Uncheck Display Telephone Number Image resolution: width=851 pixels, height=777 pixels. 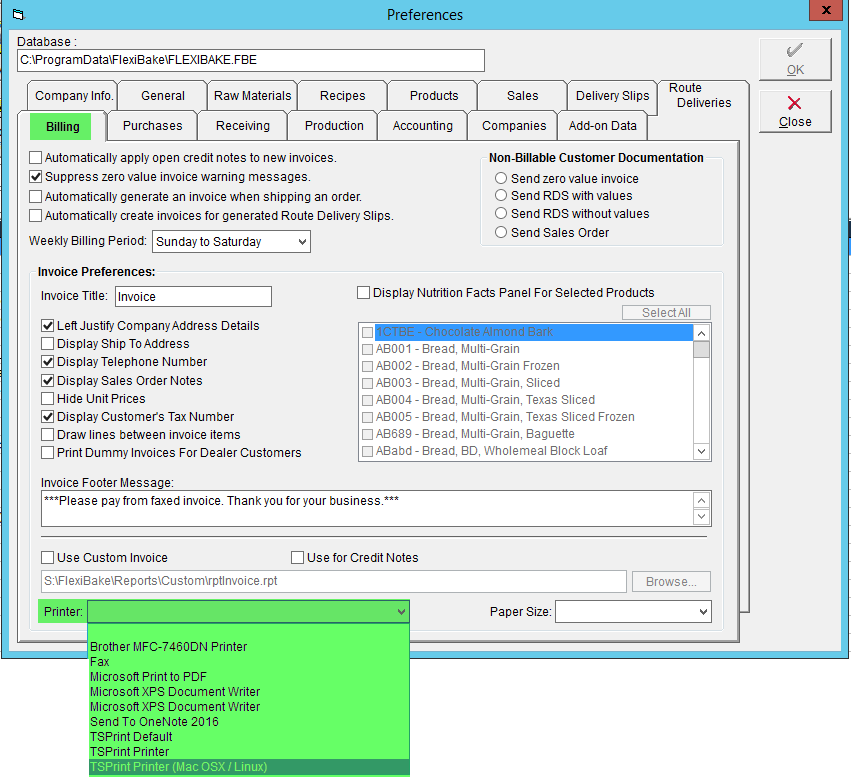[x=48, y=362]
